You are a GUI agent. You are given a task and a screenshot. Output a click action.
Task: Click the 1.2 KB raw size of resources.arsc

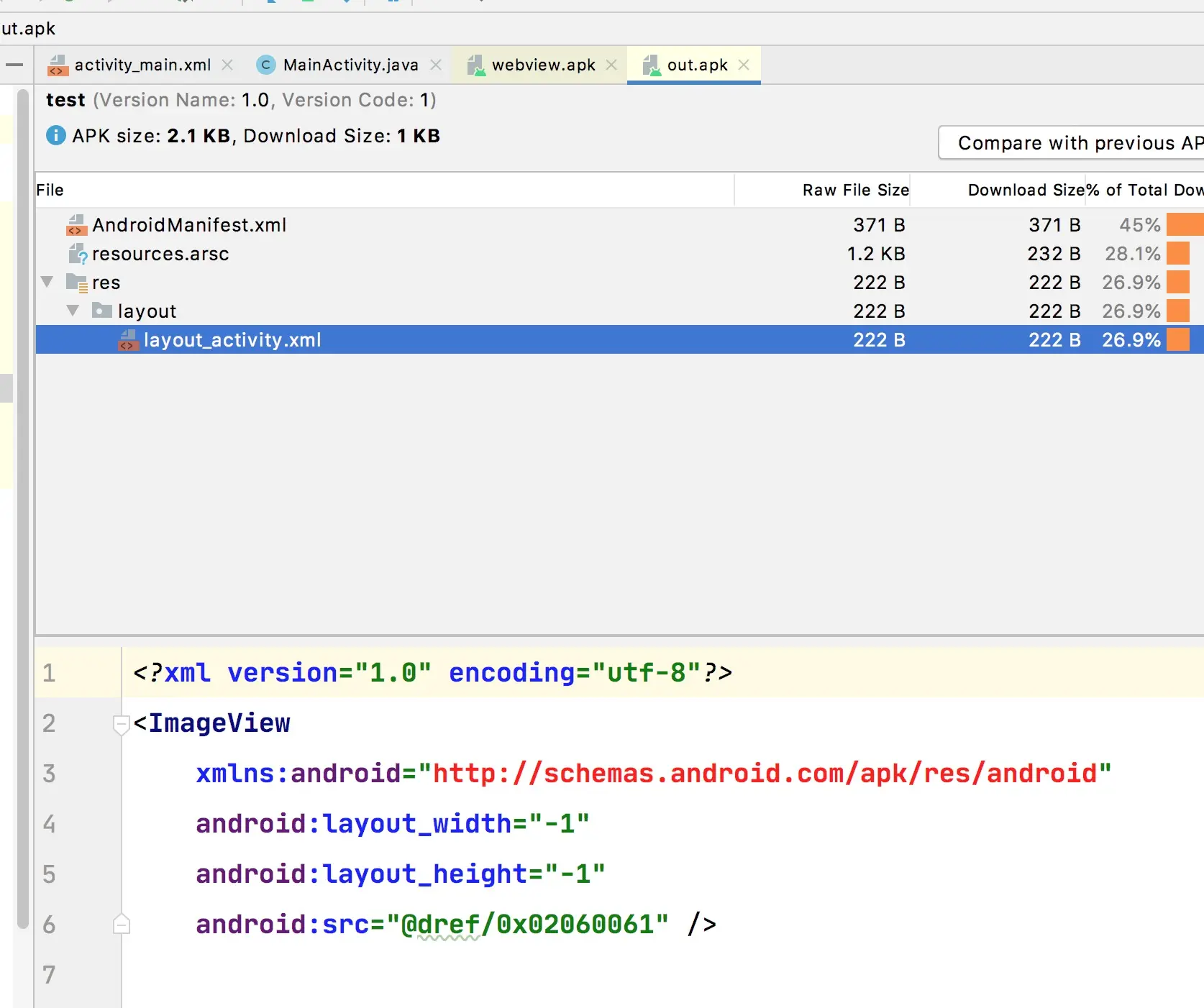tap(876, 254)
